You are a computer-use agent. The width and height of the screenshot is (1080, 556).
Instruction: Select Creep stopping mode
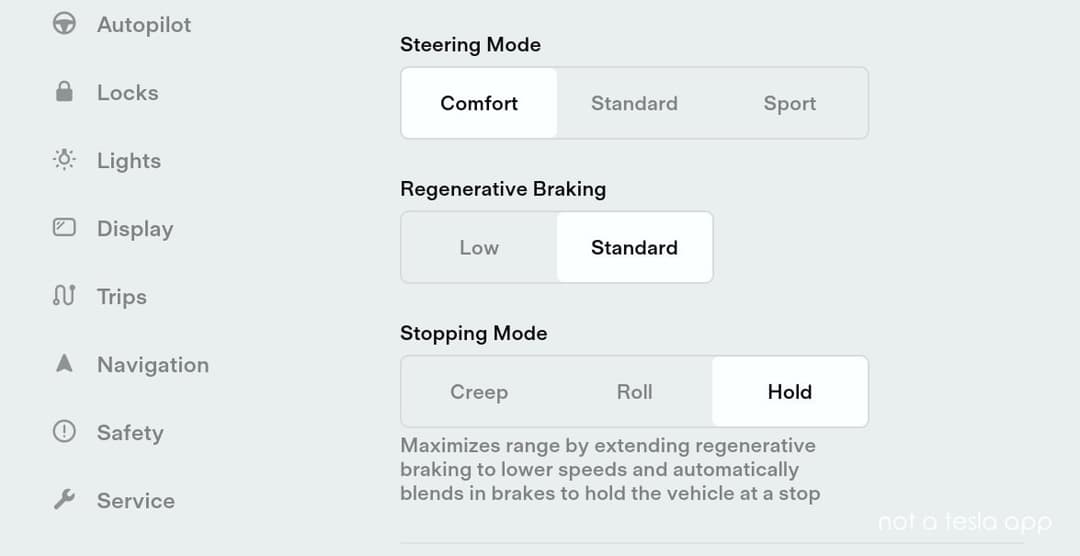(479, 392)
